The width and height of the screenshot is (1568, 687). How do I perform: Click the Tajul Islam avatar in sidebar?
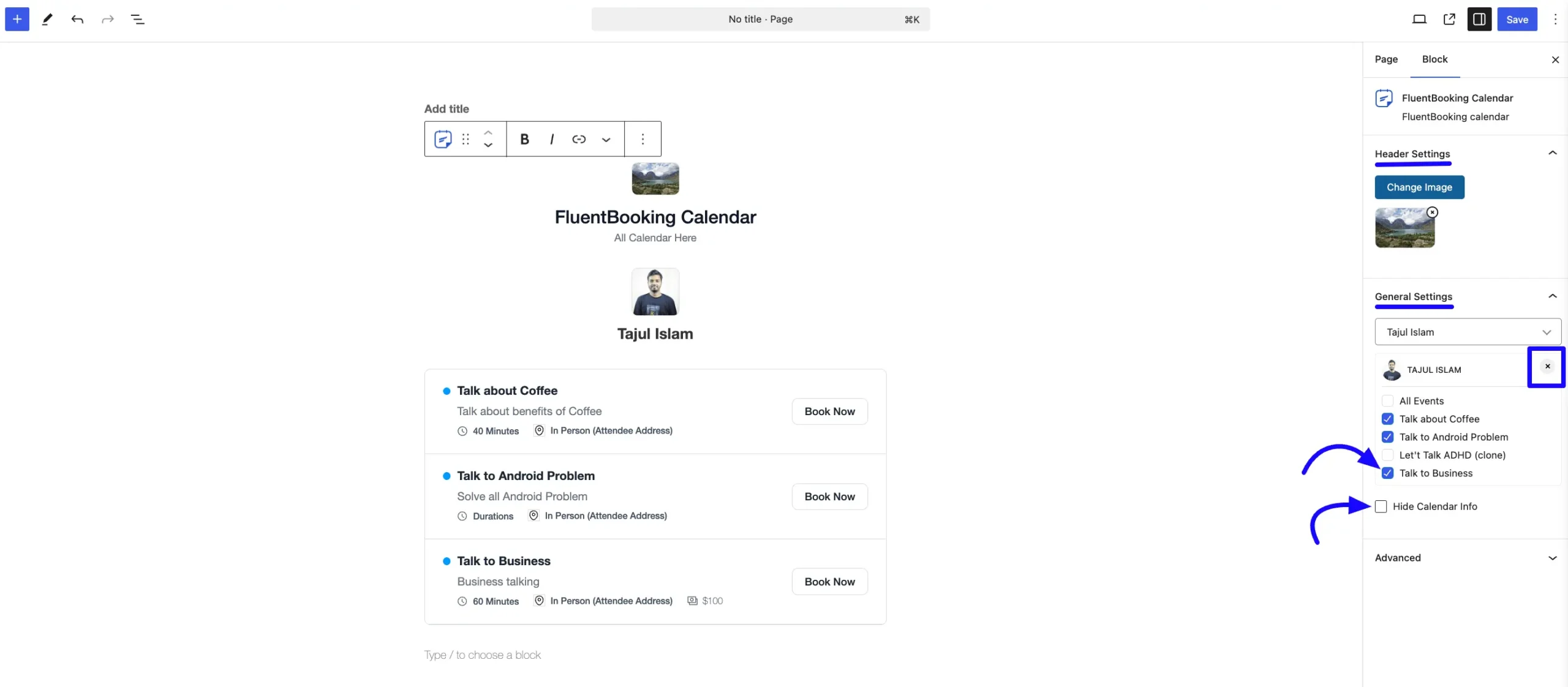(x=1392, y=370)
